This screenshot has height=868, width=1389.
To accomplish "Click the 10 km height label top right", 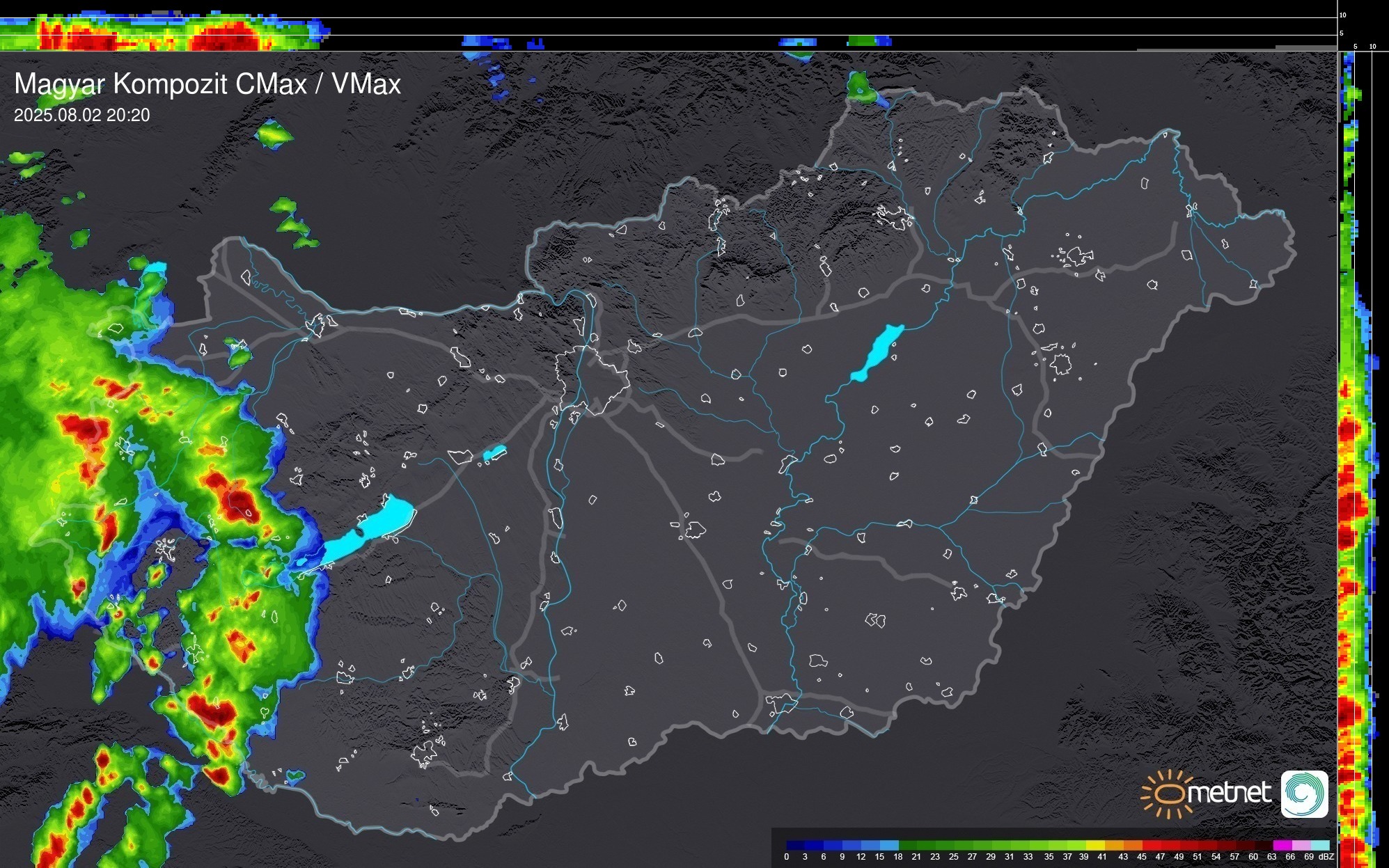I will point(1343,15).
